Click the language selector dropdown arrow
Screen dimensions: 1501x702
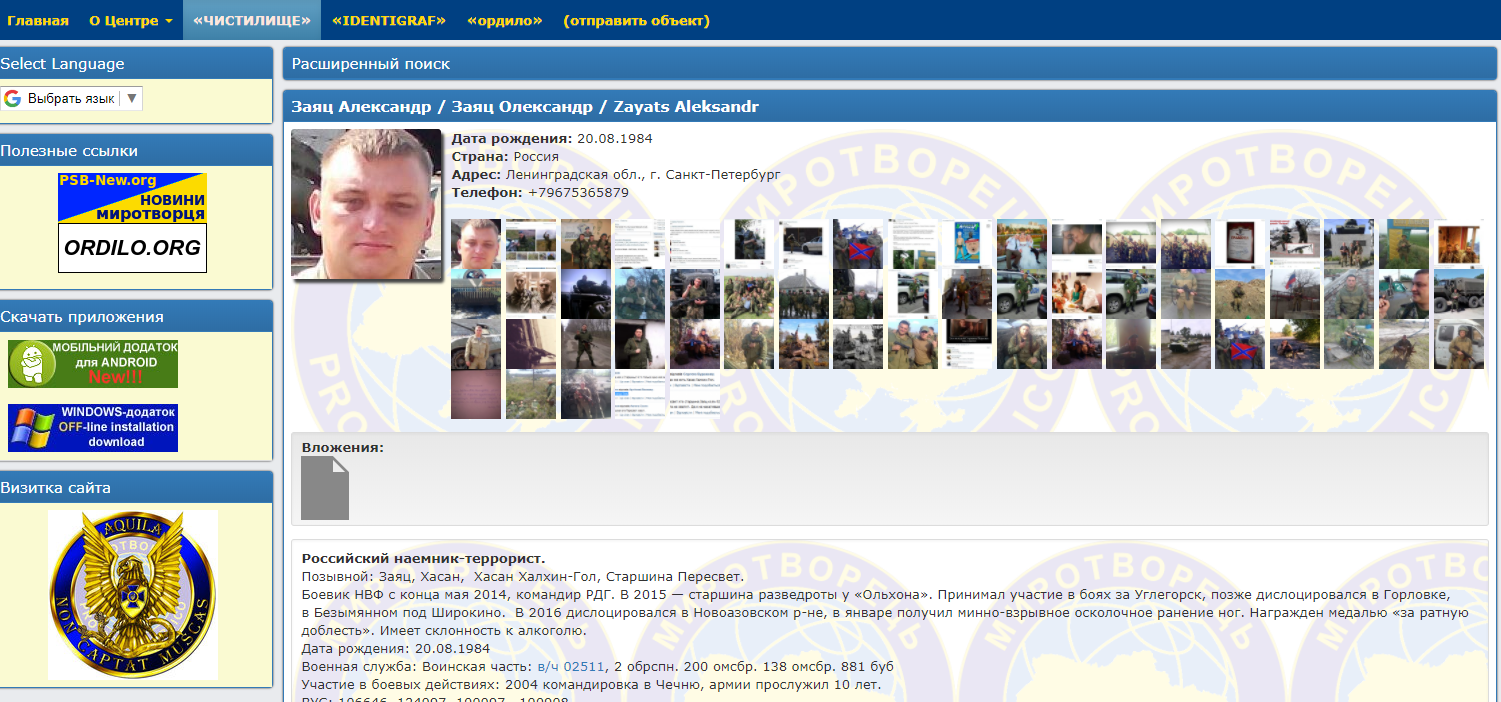pos(132,99)
